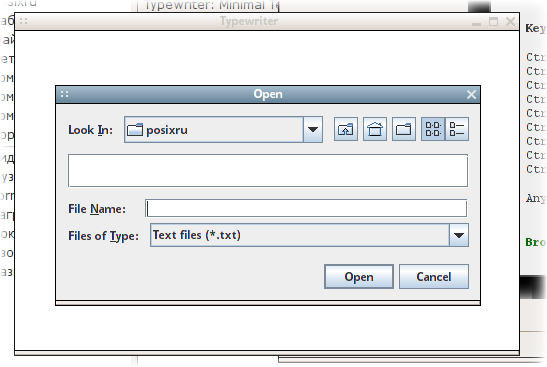Jump to the Home folder icon
This screenshot has height=367, width=547.
coord(375,129)
